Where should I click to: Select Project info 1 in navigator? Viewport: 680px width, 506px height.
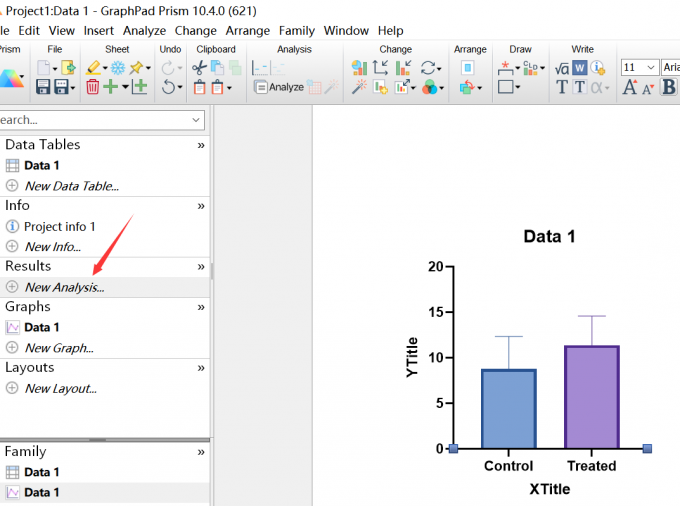tap(60, 227)
